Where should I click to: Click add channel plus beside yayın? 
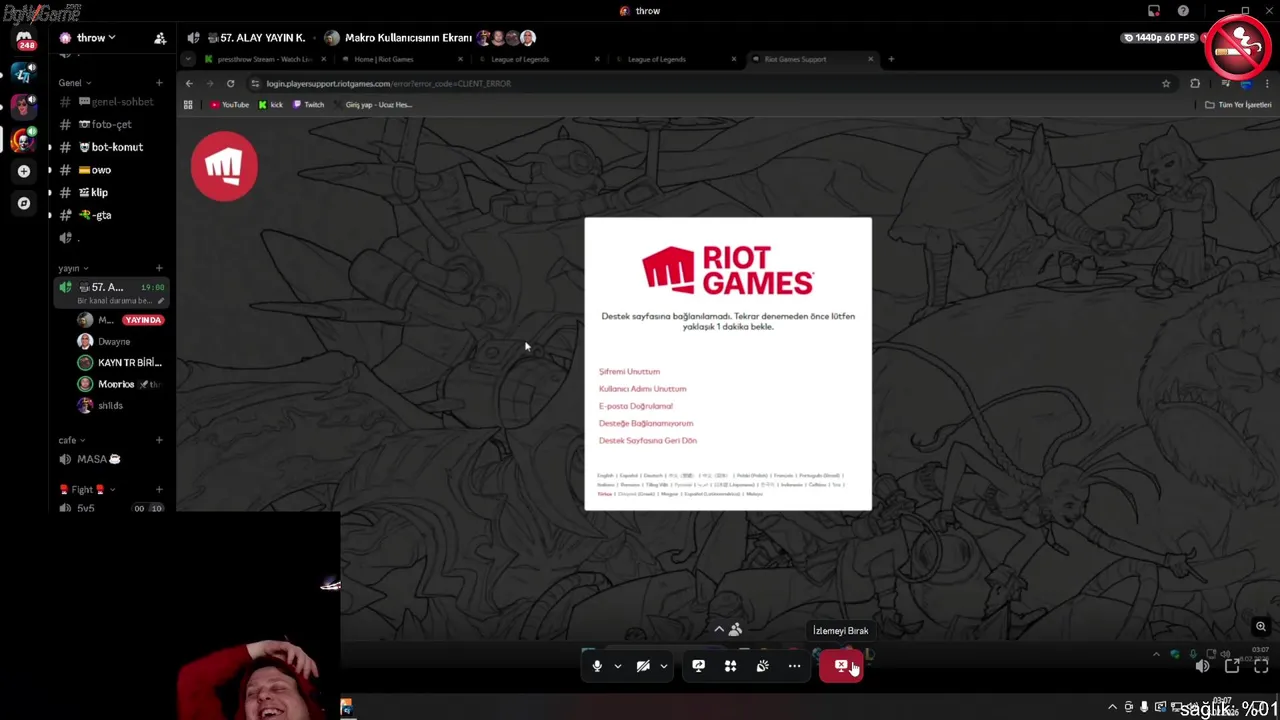[x=159, y=268]
